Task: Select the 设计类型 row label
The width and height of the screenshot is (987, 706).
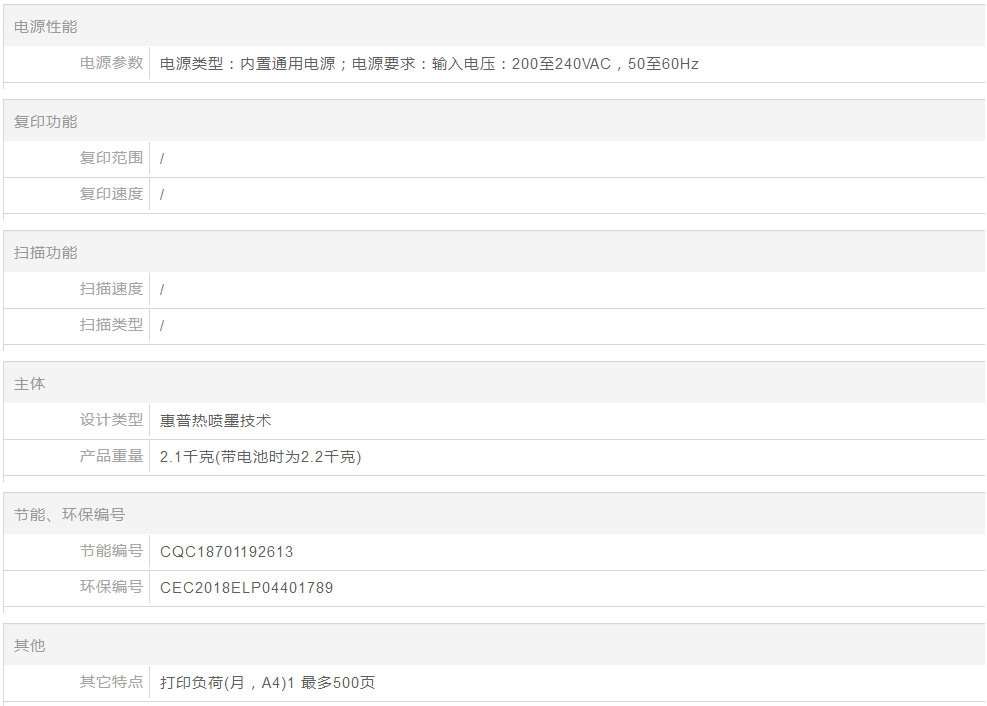Action: pyautogui.click(x=111, y=420)
